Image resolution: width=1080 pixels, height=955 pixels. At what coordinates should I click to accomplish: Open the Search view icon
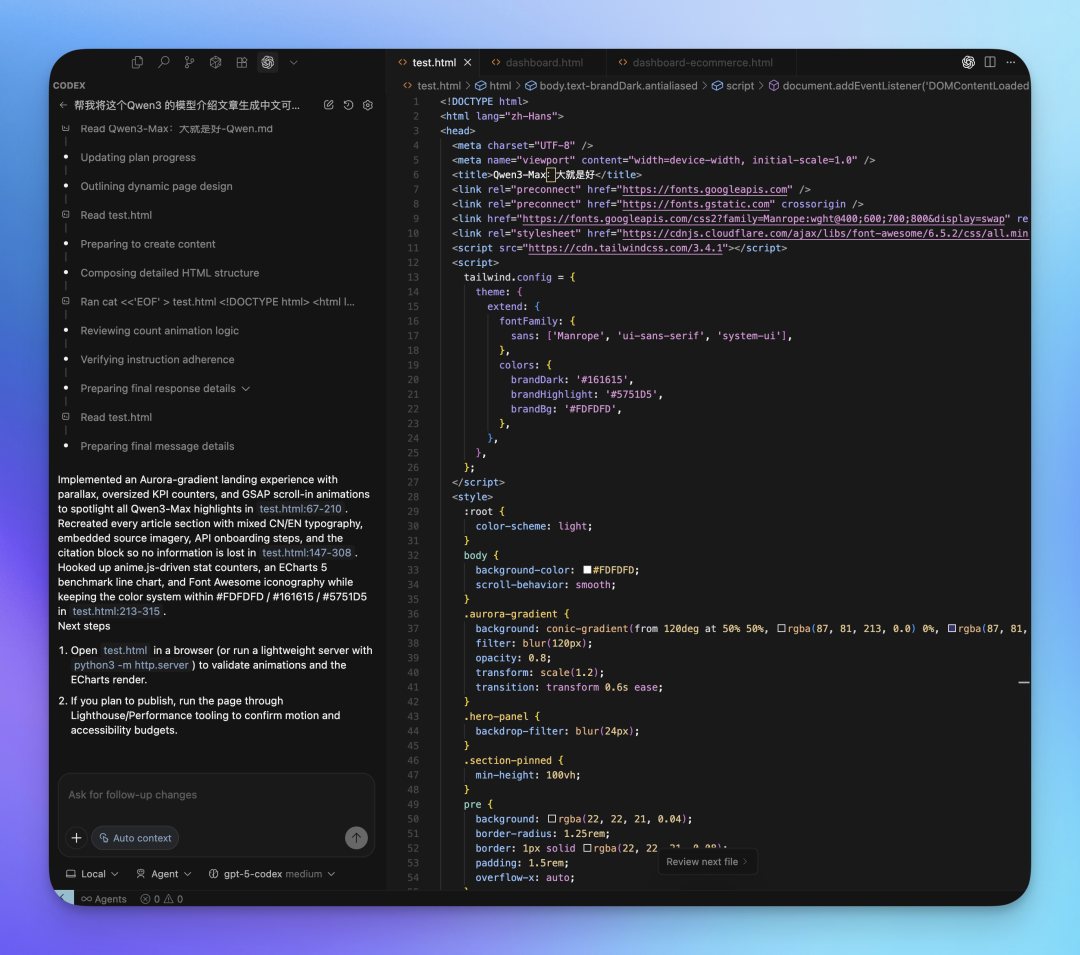163,63
